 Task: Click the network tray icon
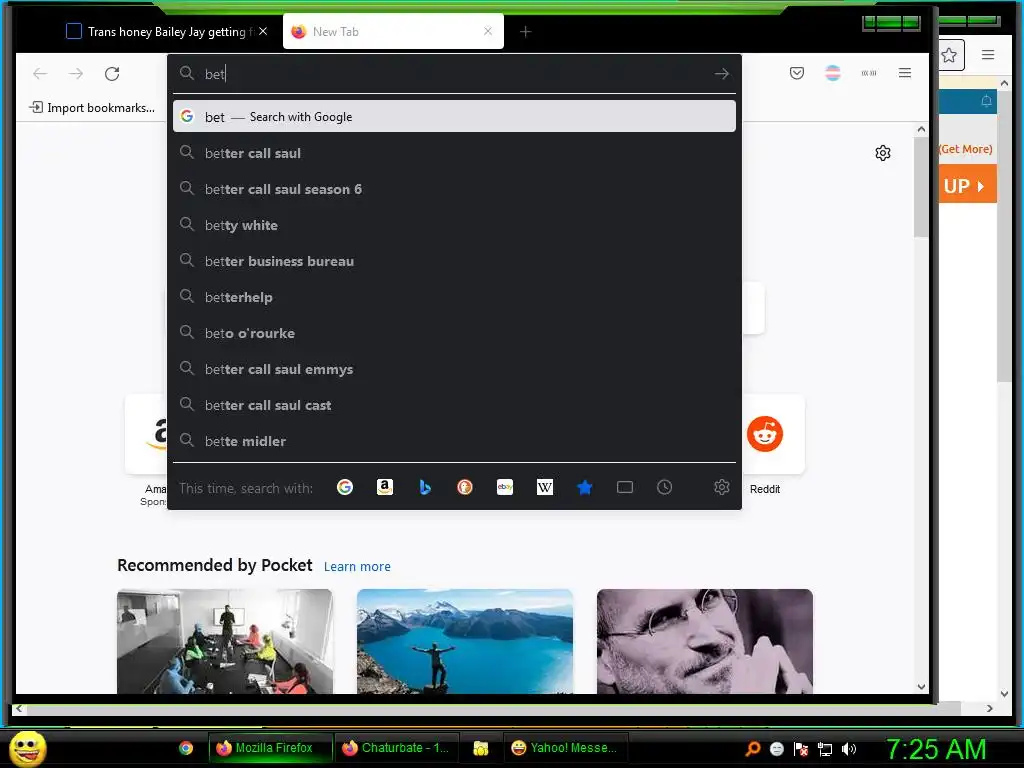click(825, 749)
